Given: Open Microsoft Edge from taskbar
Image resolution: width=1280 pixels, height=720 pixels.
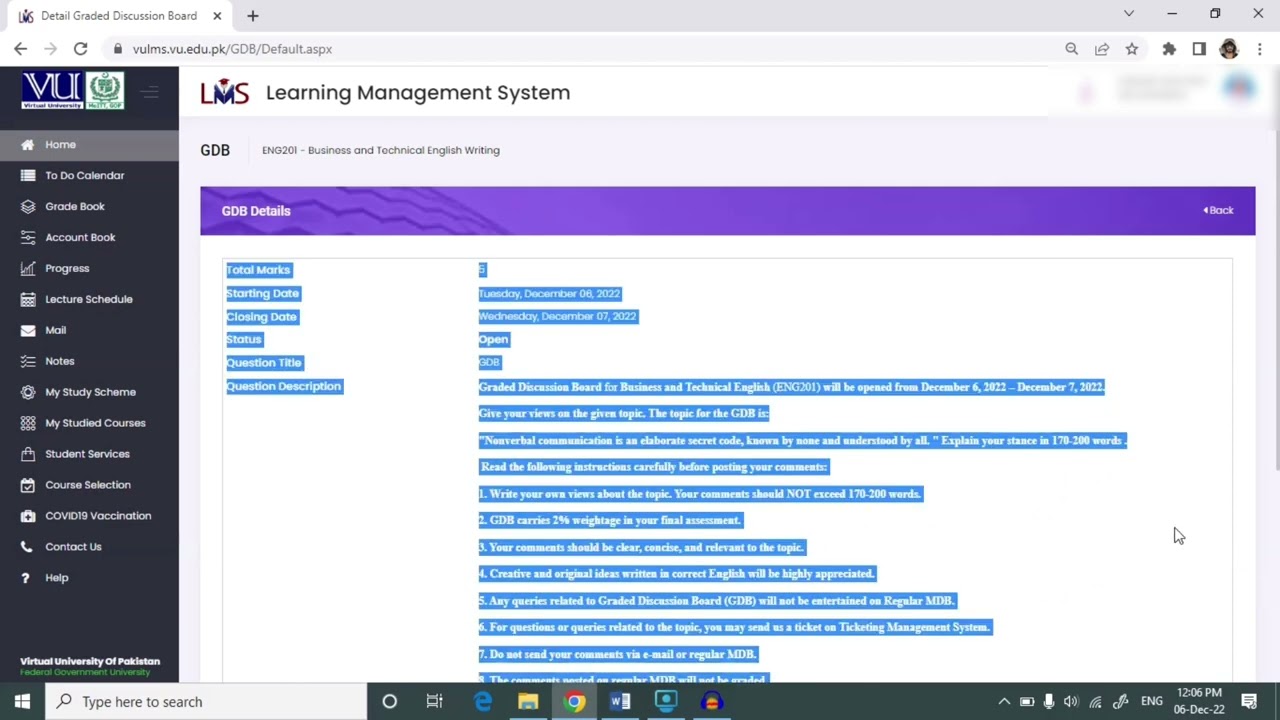Looking at the screenshot, I should tap(482, 702).
